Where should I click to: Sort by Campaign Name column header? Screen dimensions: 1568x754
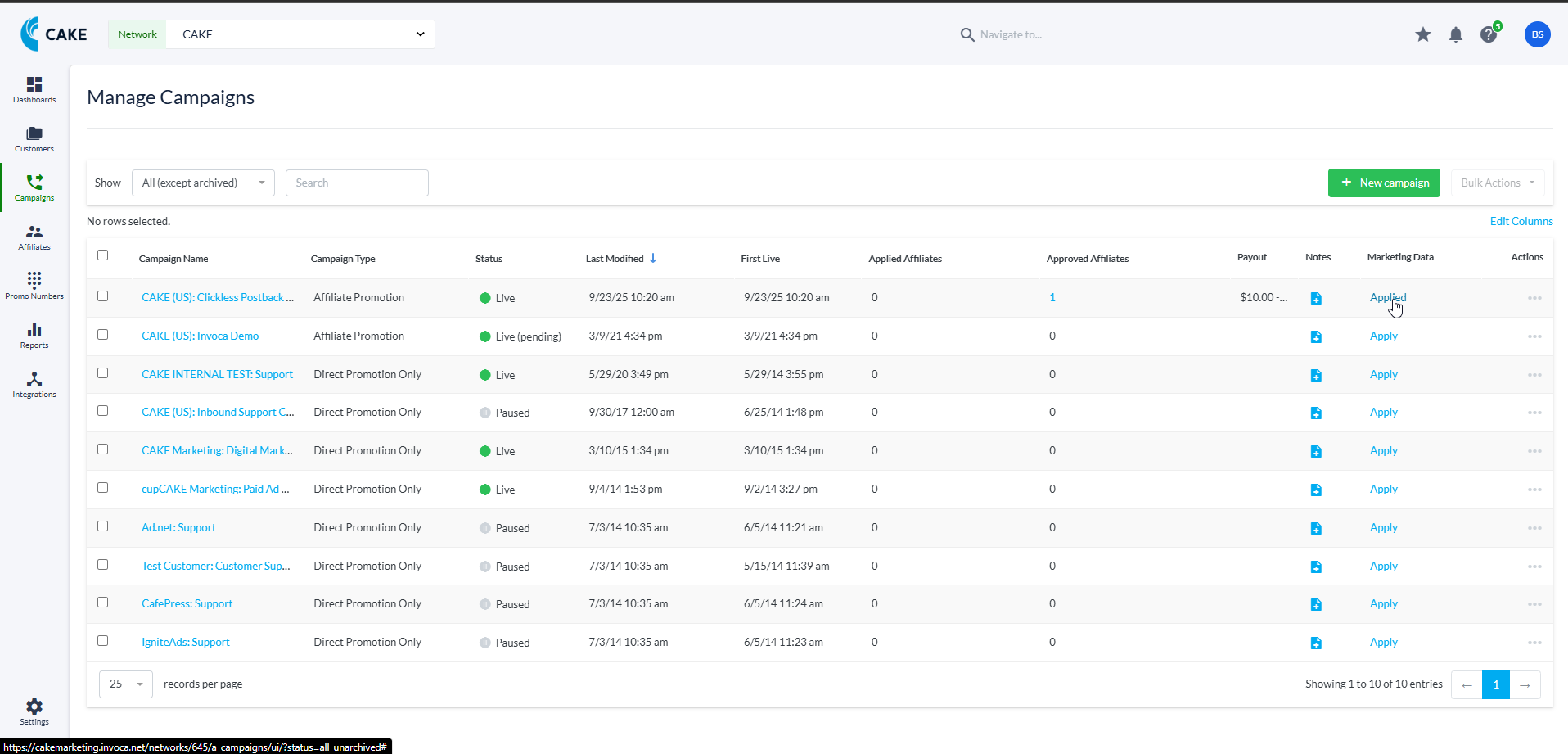pos(173,259)
